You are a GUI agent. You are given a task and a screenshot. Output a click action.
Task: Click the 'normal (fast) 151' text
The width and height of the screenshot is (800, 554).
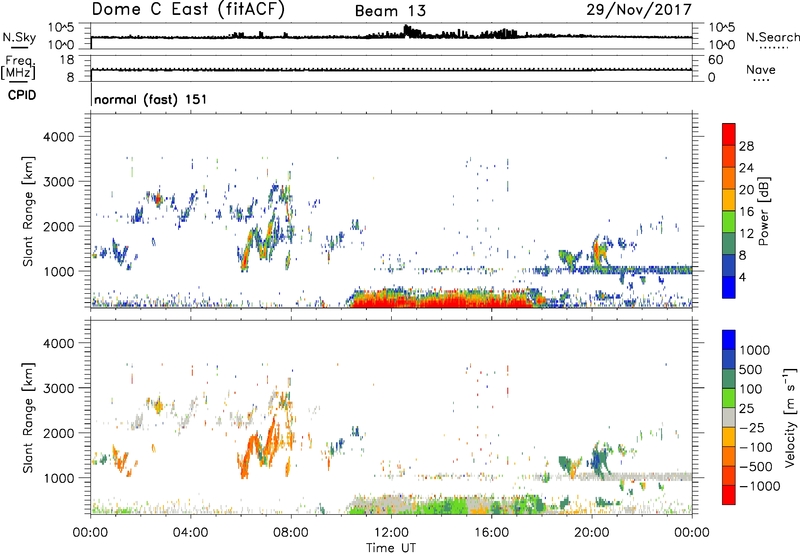[x=151, y=99]
